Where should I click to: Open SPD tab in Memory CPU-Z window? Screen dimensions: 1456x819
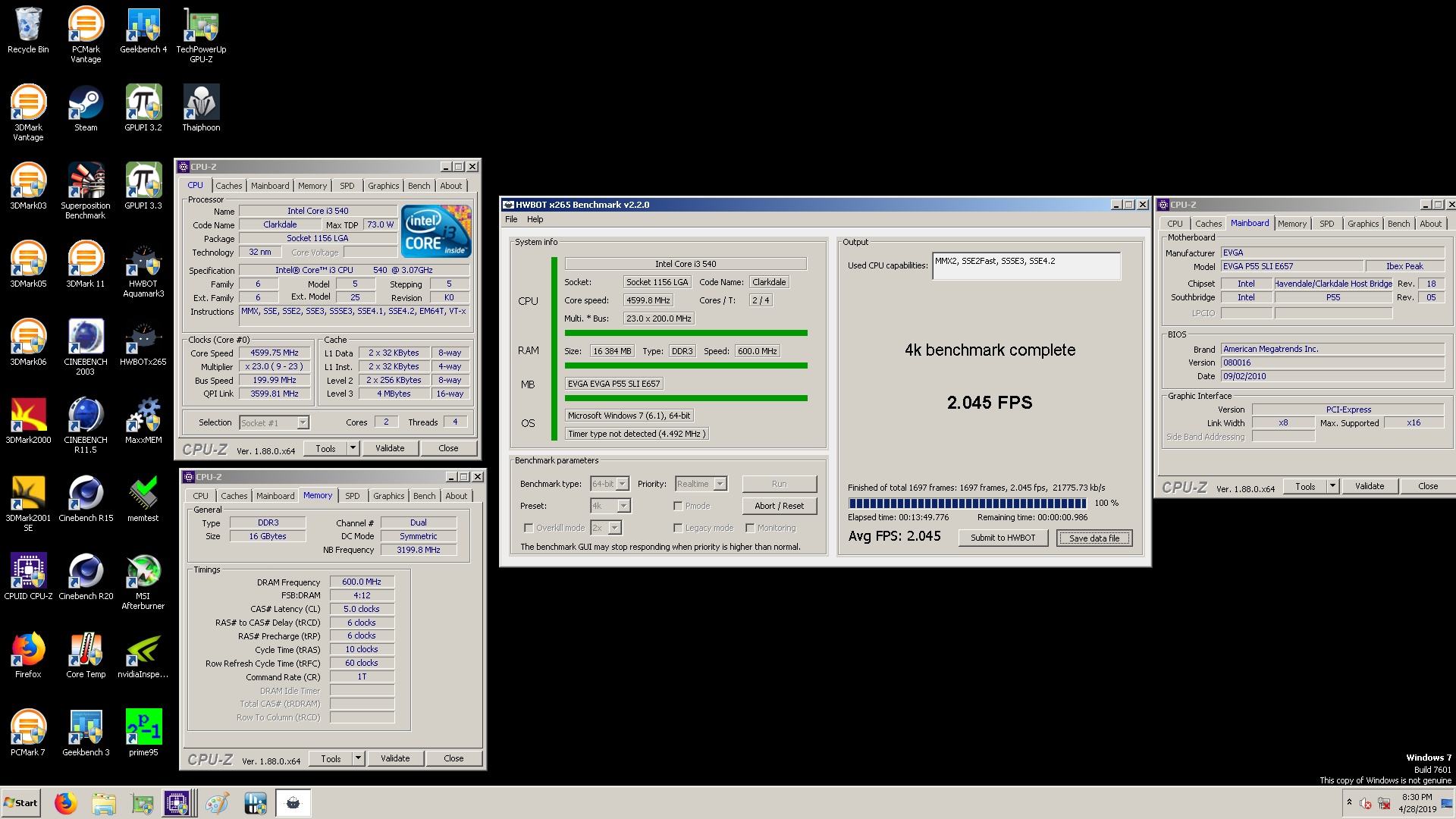tap(353, 496)
